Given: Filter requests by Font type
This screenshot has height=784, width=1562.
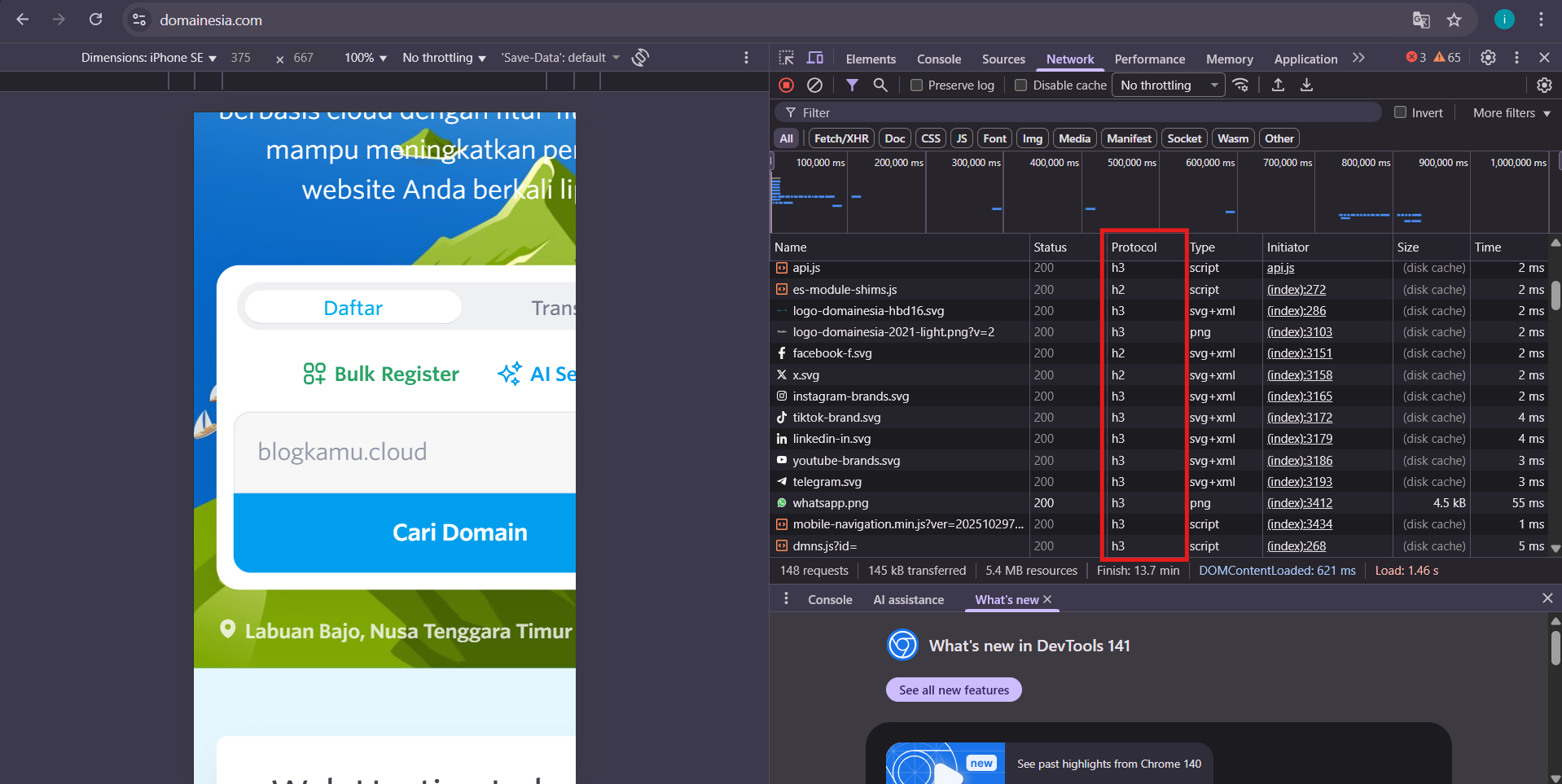Looking at the screenshot, I should pyautogui.click(x=995, y=138).
